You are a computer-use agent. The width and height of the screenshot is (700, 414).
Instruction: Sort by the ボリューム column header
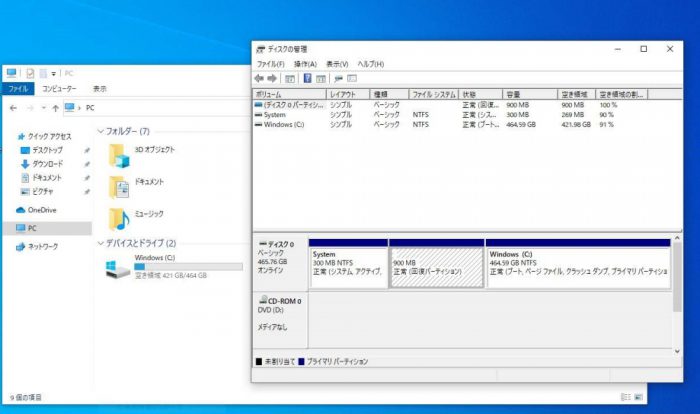[x=290, y=94]
